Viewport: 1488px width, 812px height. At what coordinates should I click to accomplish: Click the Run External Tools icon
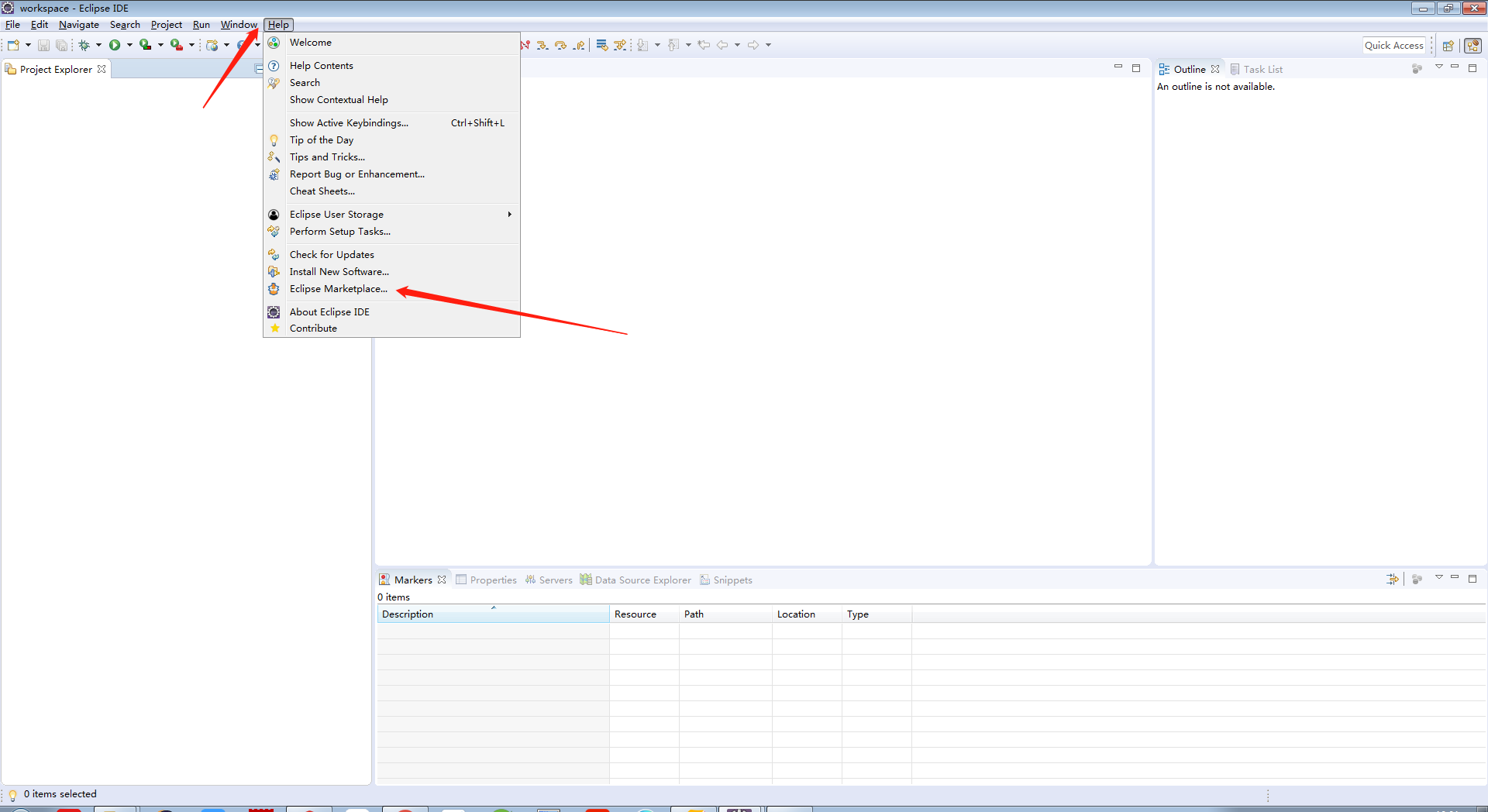(x=177, y=45)
